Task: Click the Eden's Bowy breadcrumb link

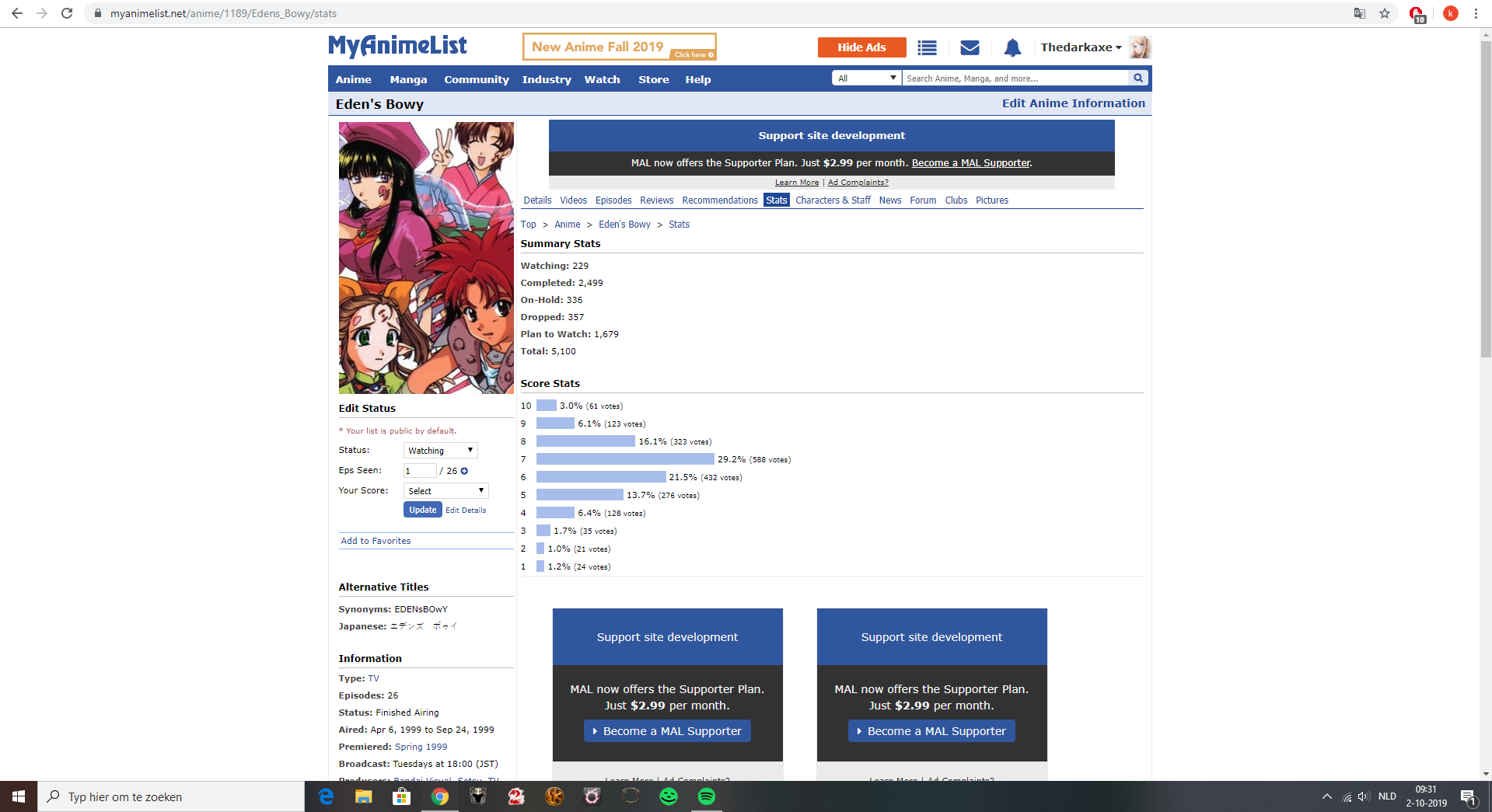Action: point(624,225)
